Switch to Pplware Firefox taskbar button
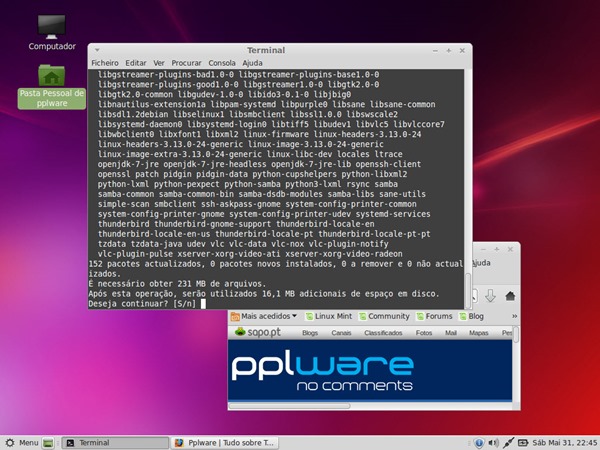The height and width of the screenshot is (450, 600). 225,443
